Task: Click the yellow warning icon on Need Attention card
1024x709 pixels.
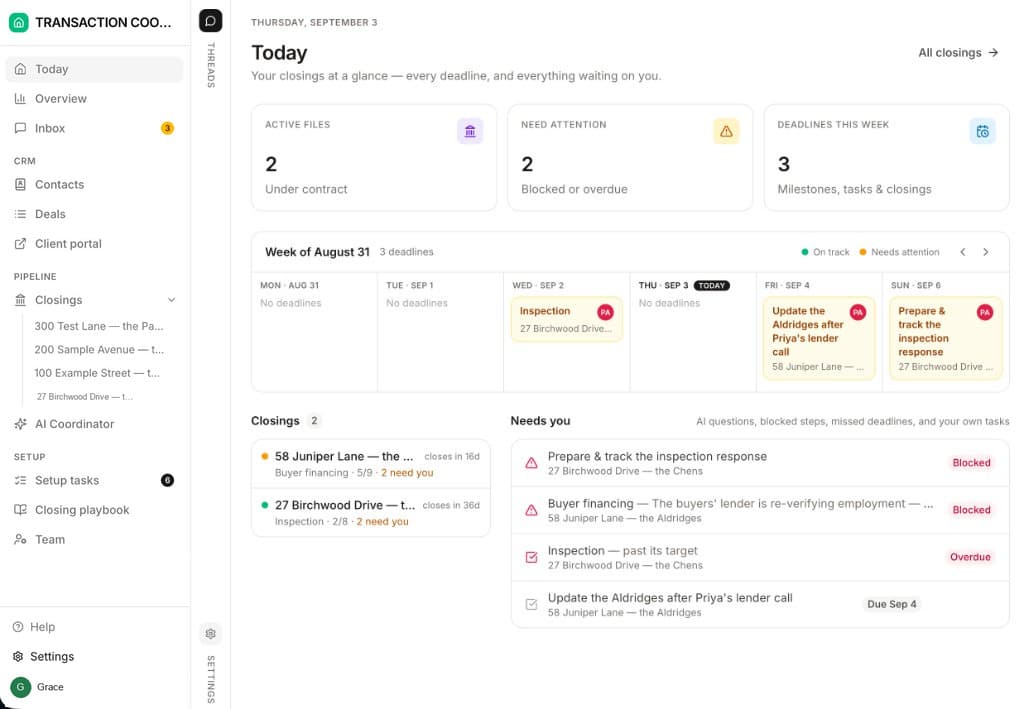Action: point(726,131)
